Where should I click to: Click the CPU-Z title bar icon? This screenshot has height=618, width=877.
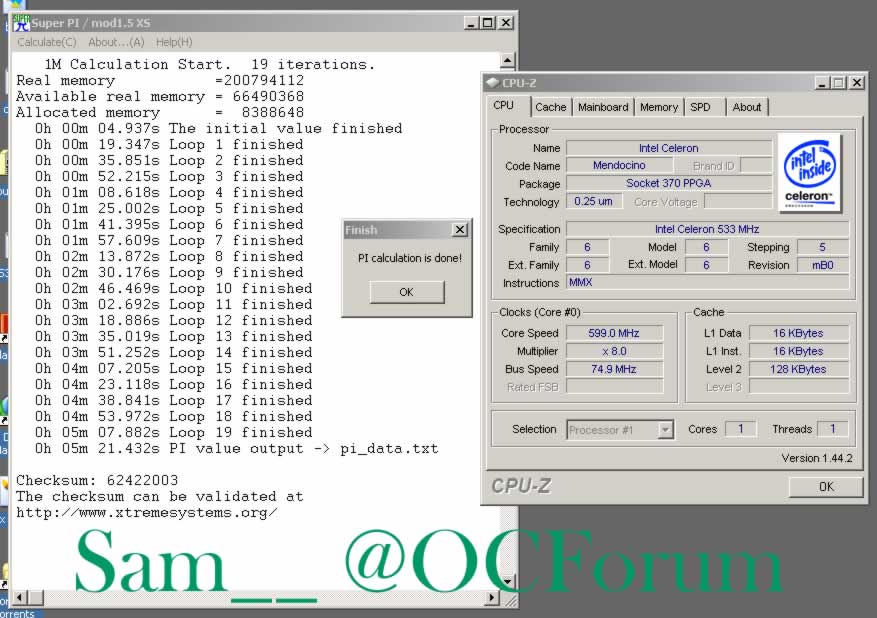(492, 83)
